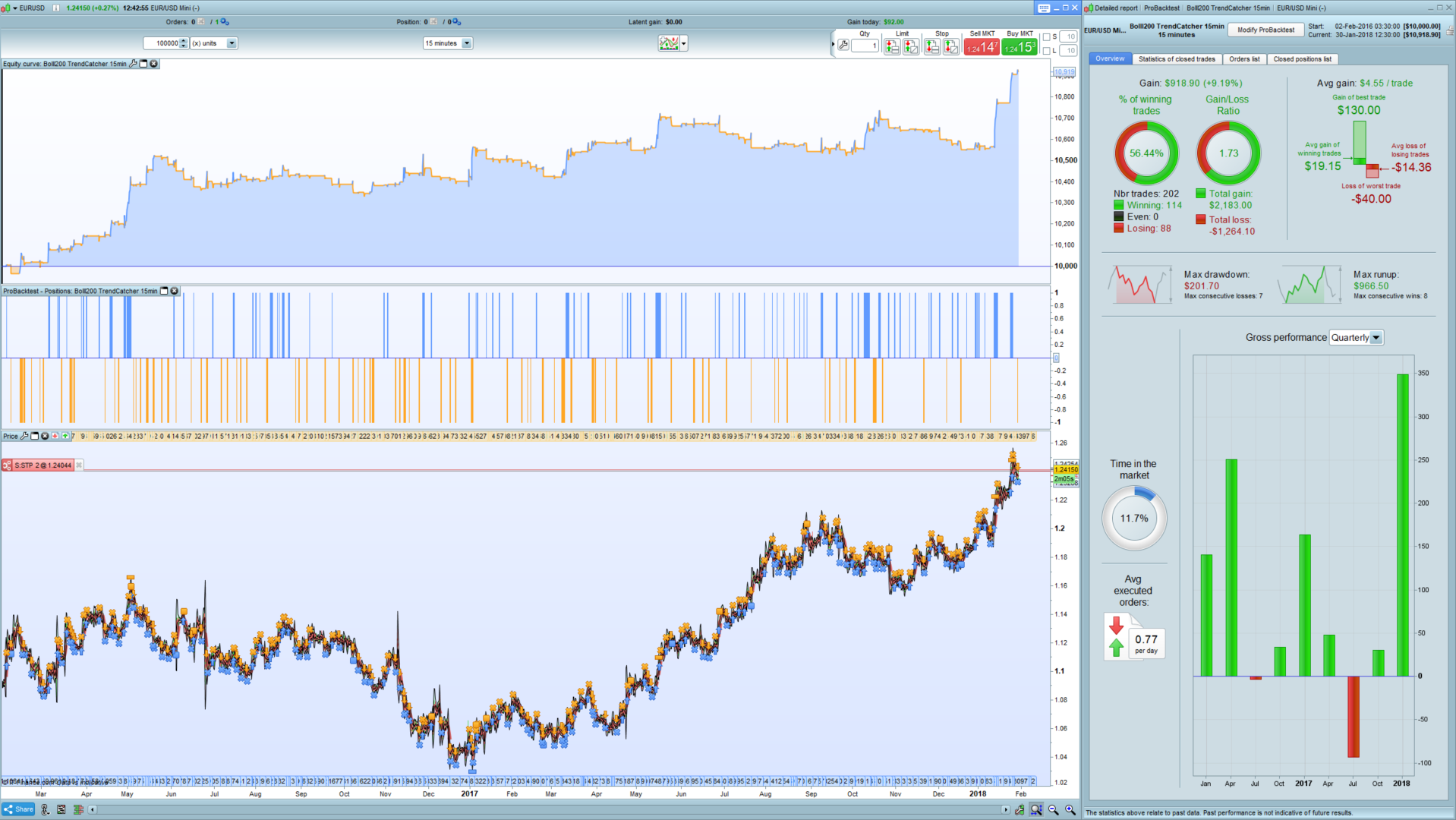1456x820 pixels.
Task: Click the black Even trades legend swatch
Action: pos(1118,216)
